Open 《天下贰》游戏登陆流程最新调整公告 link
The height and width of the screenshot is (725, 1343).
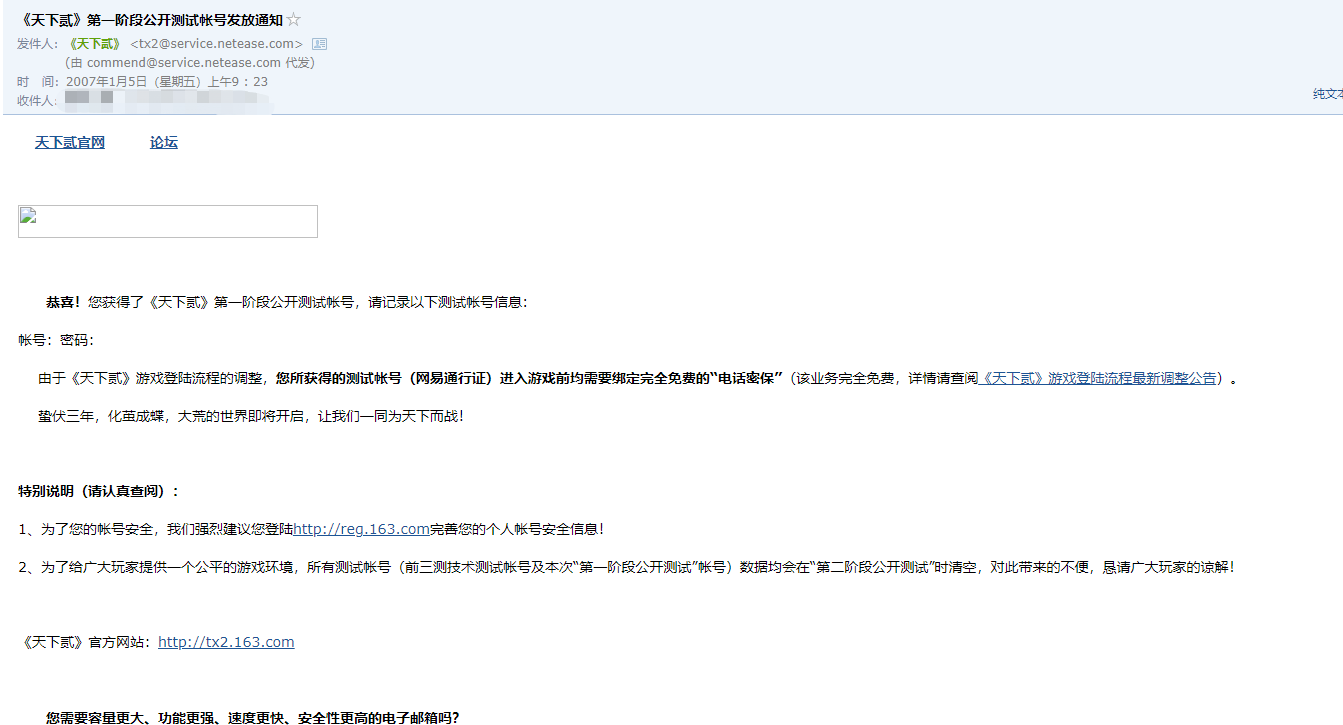pos(1097,379)
